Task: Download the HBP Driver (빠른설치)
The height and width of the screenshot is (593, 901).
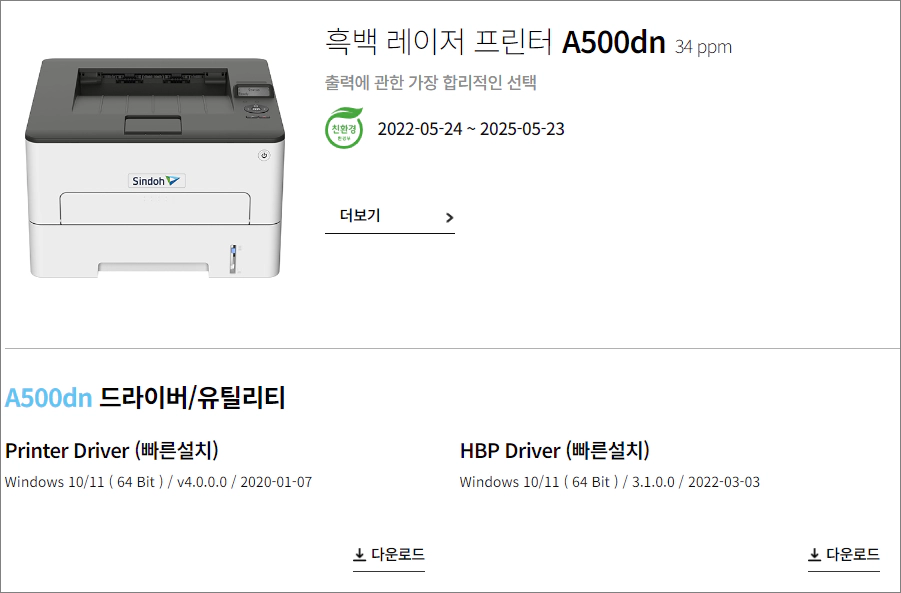Action: [x=844, y=555]
